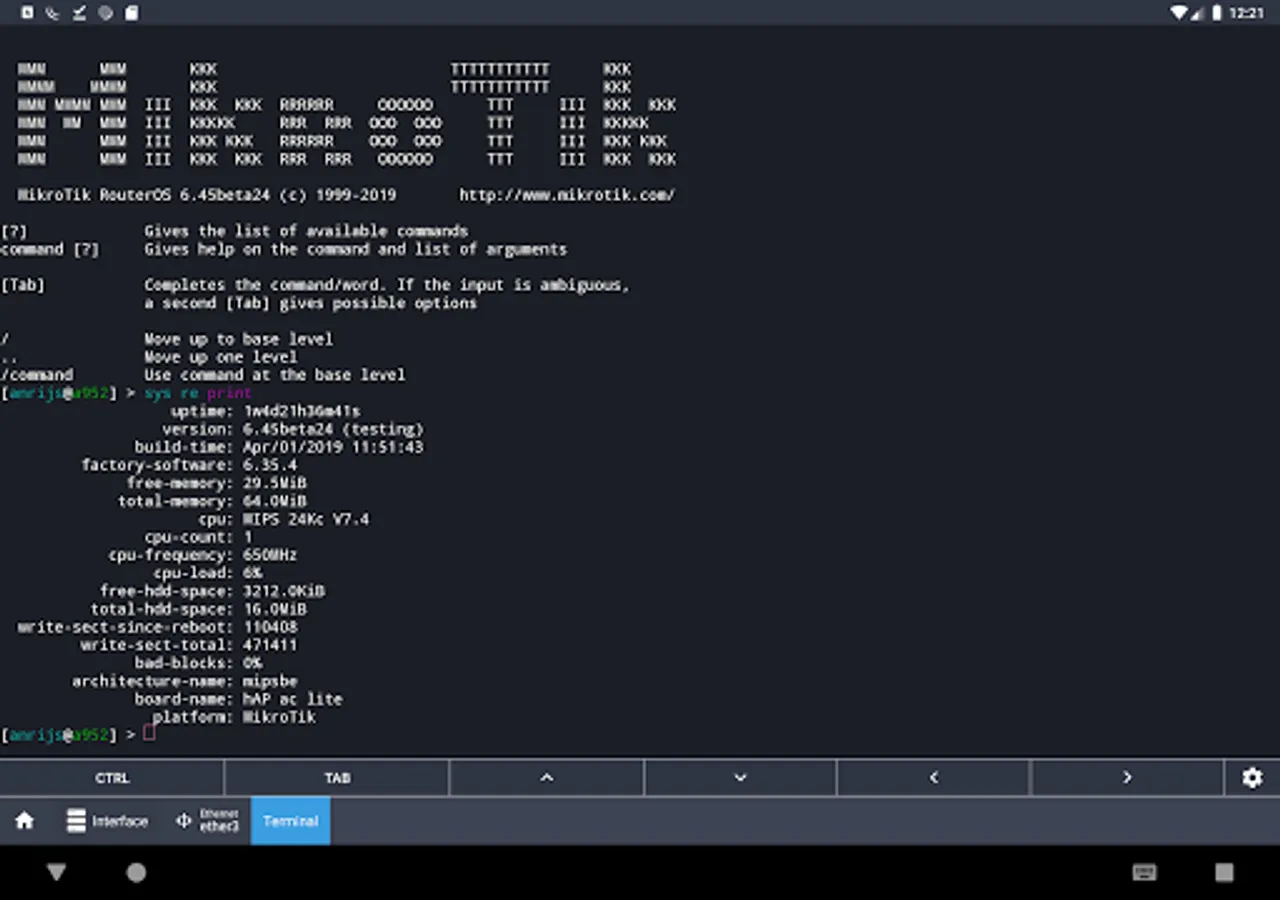Open the terminal settings gear icon

(x=1252, y=778)
